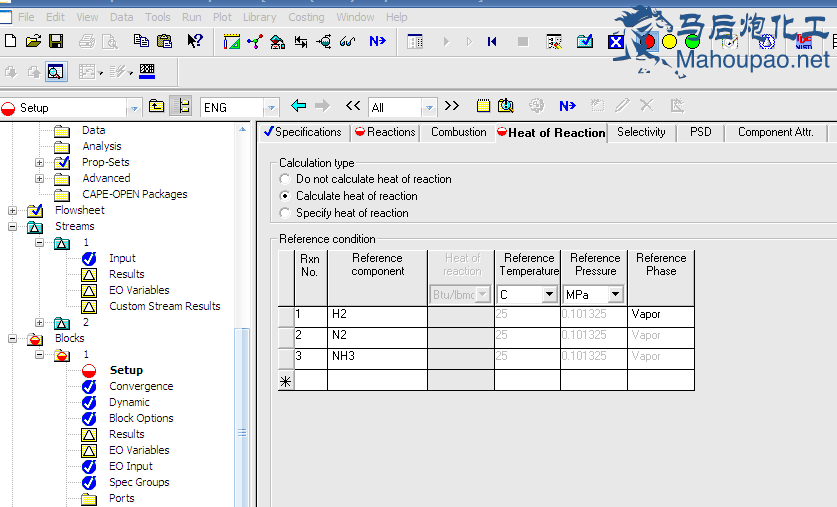This screenshot has height=507, width=837.
Task: Open the Control Panel icon
Action: coord(415,42)
